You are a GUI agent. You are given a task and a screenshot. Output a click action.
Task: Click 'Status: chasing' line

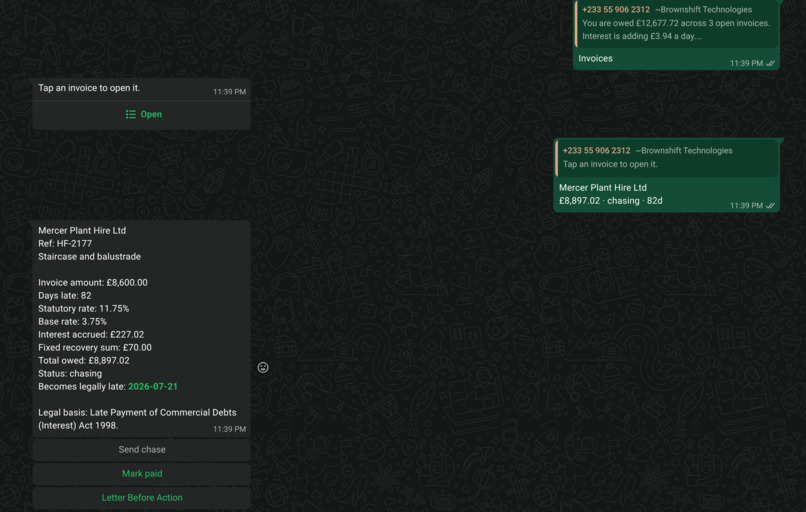[70, 374]
